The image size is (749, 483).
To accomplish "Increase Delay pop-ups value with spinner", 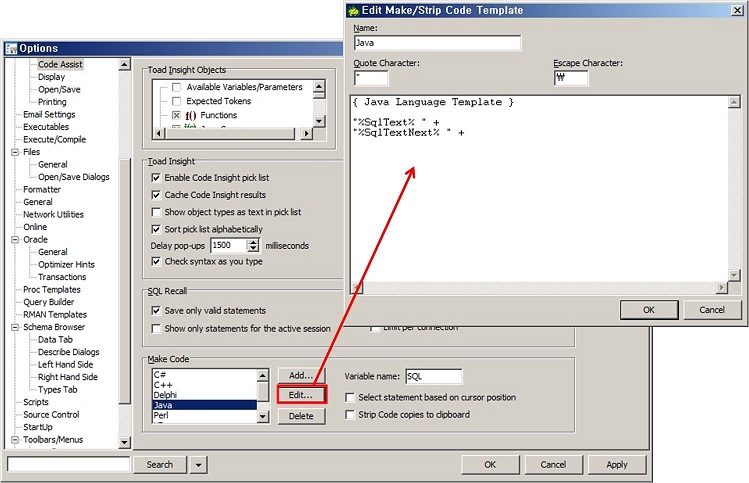I will 254,241.
